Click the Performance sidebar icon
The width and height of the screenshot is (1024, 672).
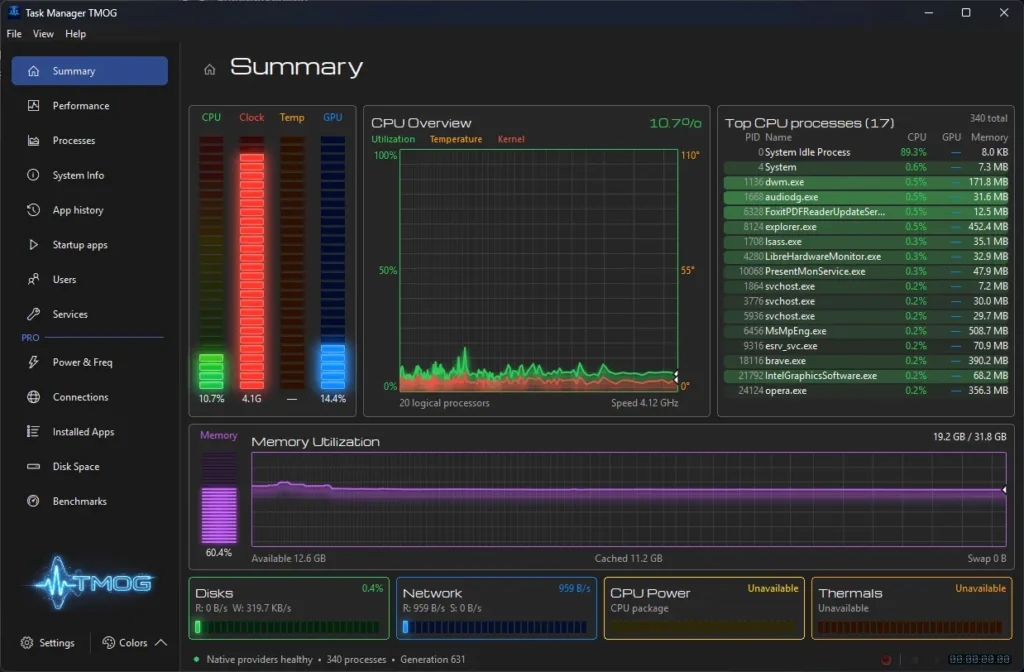(x=33, y=105)
